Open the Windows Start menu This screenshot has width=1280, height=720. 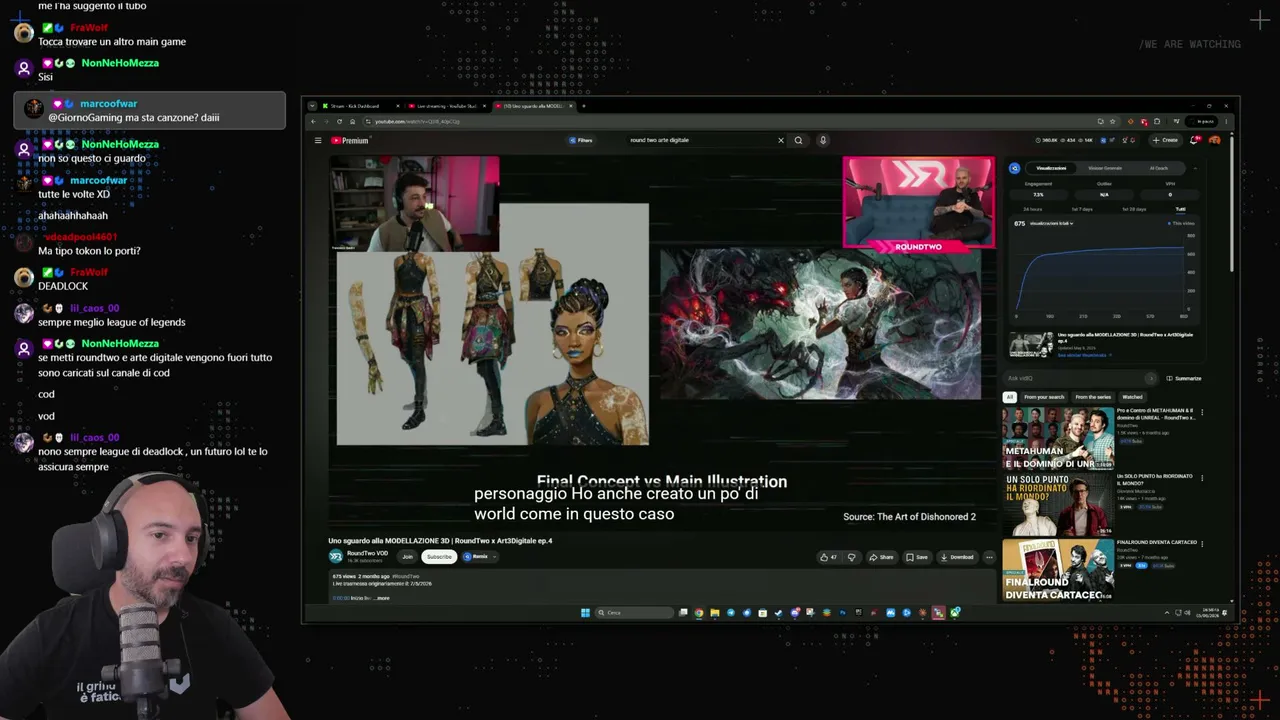(x=585, y=613)
